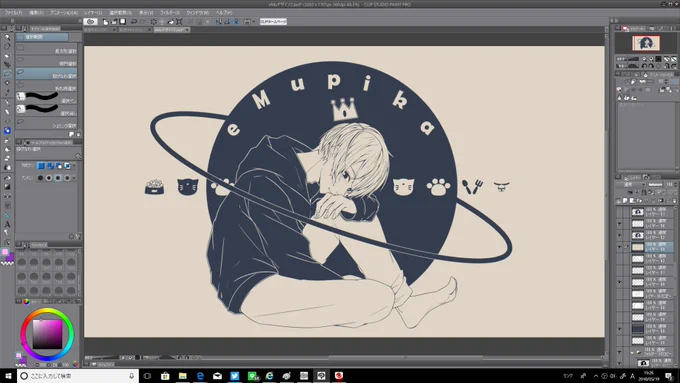Expand the folder layer near the list bottom
This screenshot has height=383, width=680.
point(631,352)
